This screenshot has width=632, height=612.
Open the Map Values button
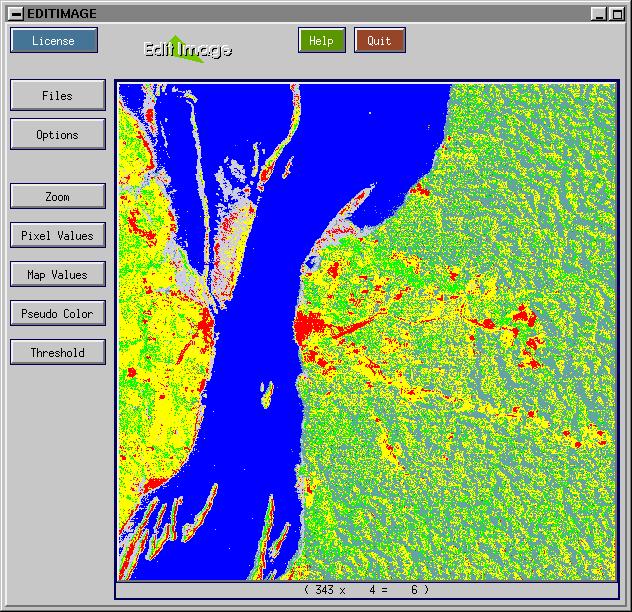(58, 274)
